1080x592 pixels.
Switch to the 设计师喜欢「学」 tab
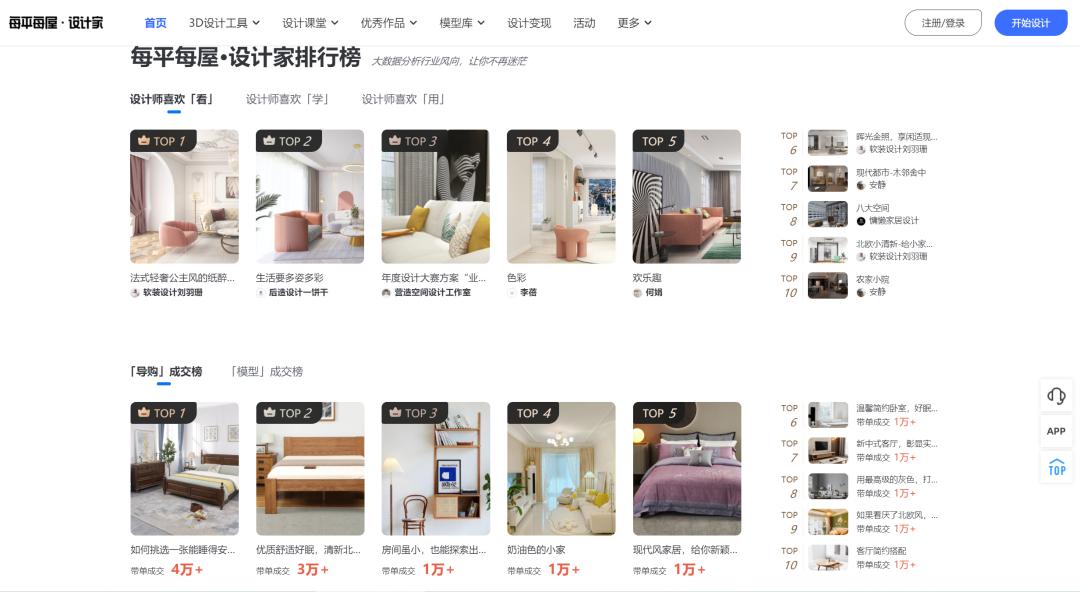(x=287, y=99)
